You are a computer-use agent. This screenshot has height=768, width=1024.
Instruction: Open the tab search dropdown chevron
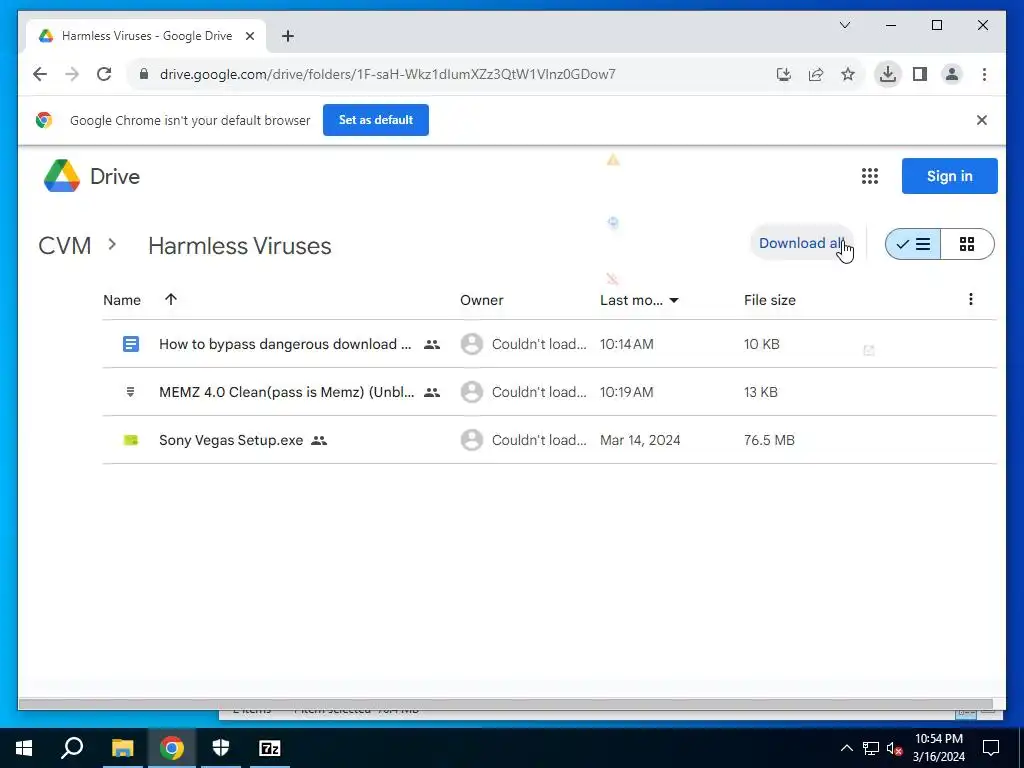(844, 25)
